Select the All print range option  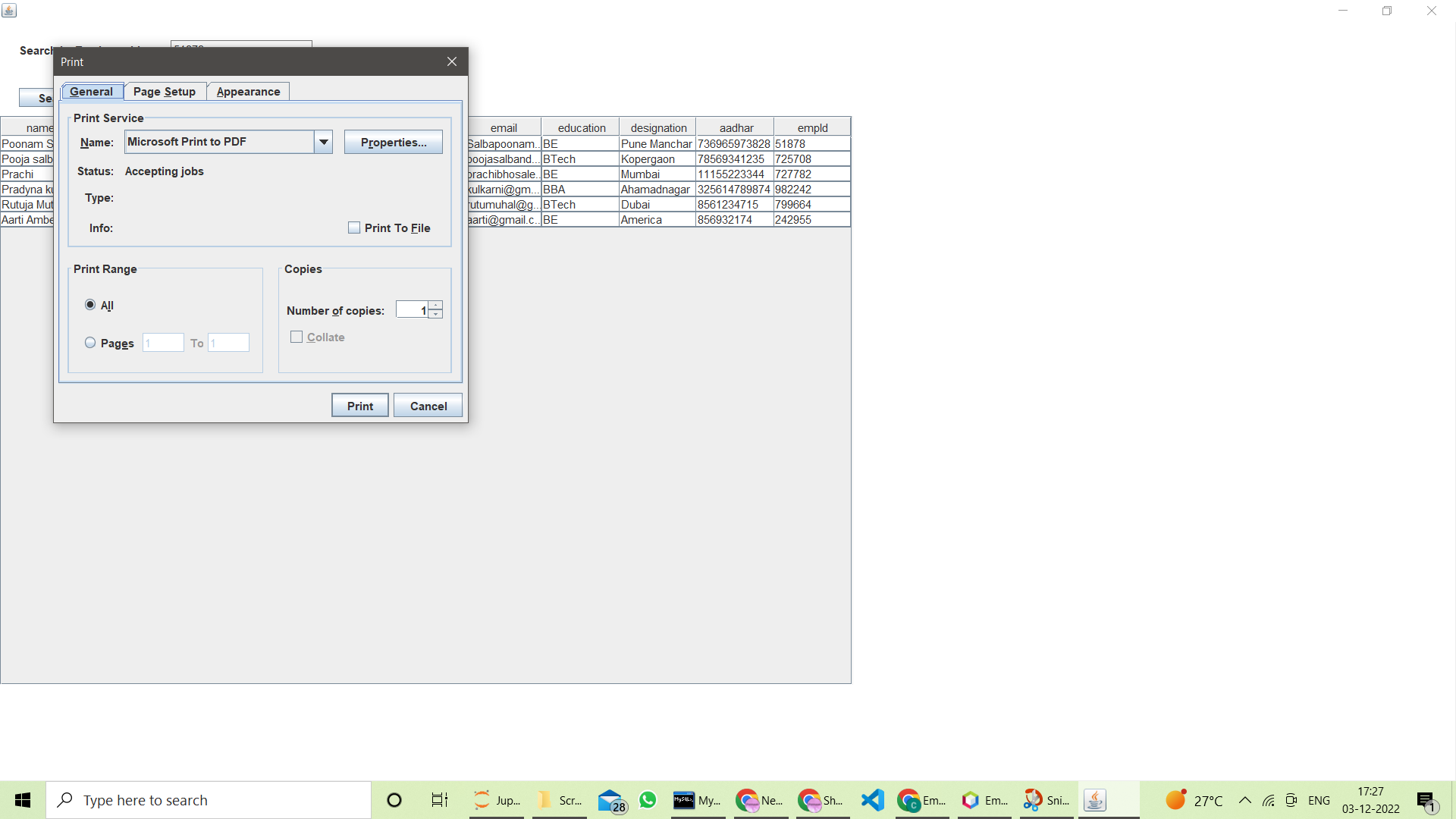tap(90, 305)
